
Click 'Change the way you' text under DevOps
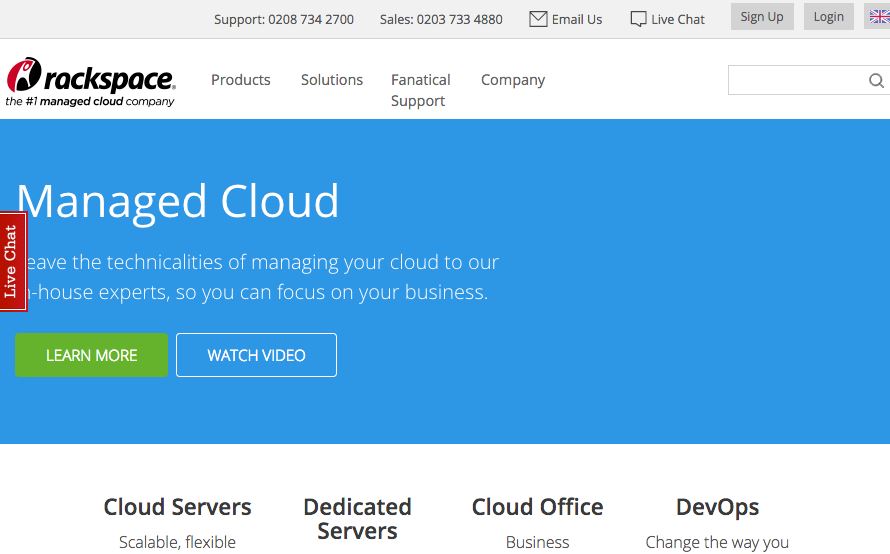[717, 542]
